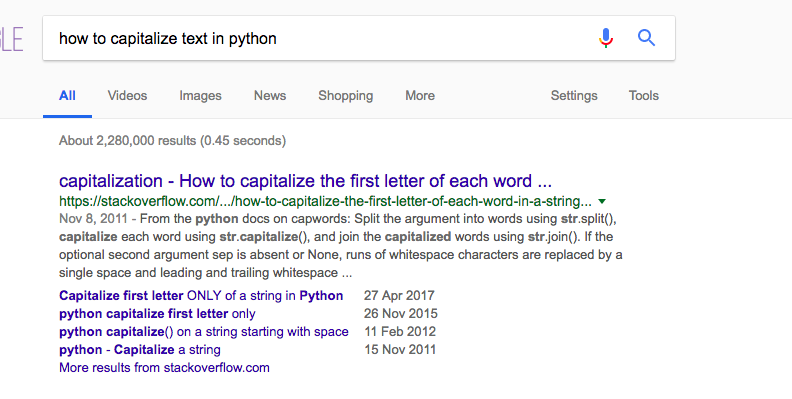
Task: Switch to the Videos tab
Action: tap(127, 95)
